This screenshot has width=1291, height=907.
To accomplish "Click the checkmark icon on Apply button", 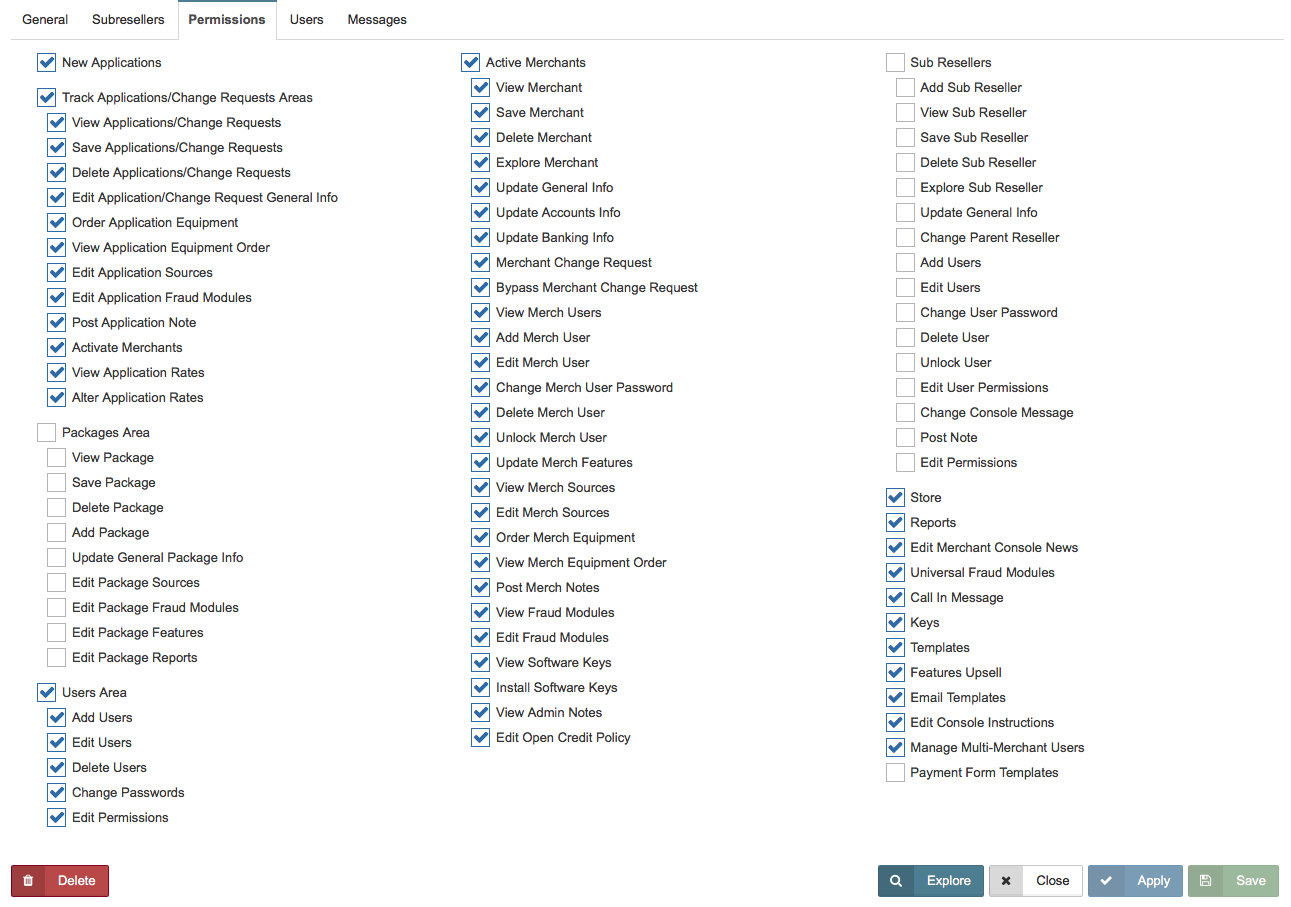I will (1105, 881).
